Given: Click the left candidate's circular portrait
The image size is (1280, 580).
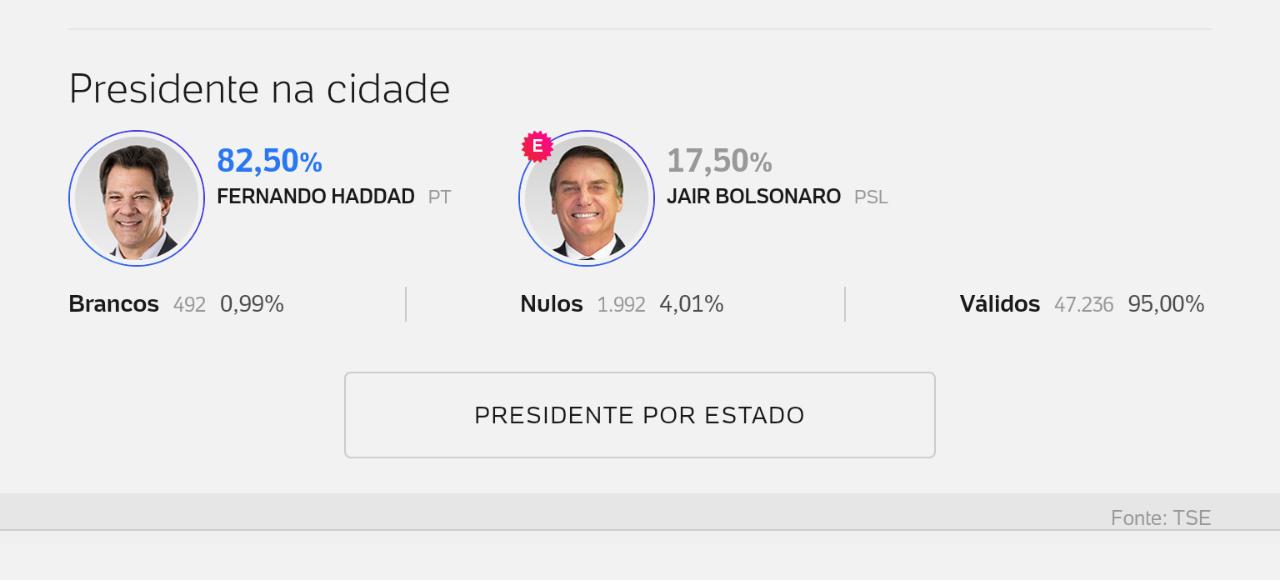Looking at the screenshot, I should [137, 198].
